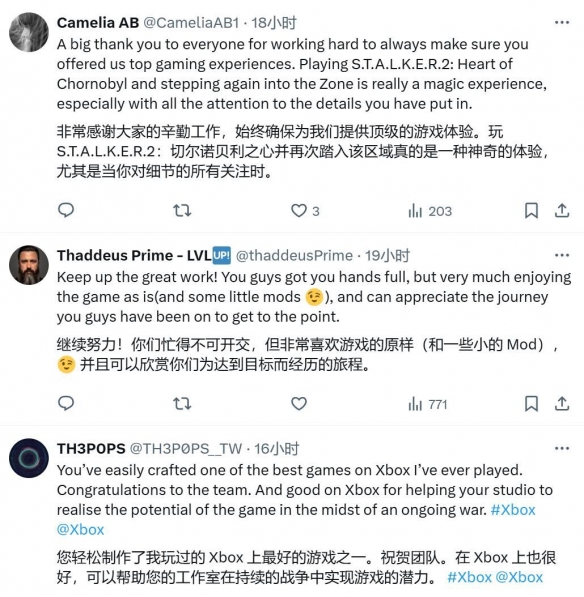Viewport: 584px width, 597px height.
Task: View analytics showing 203 views
Action: (x=430, y=211)
